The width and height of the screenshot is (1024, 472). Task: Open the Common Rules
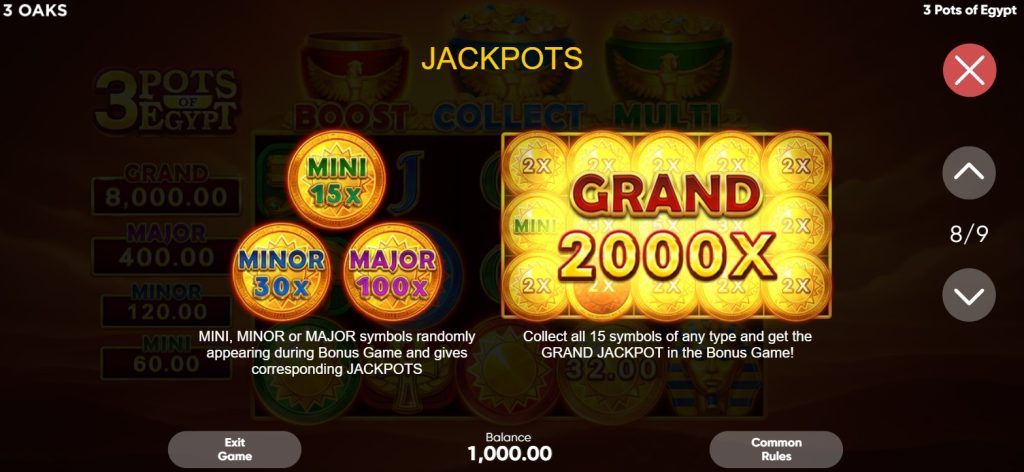[x=776, y=449]
